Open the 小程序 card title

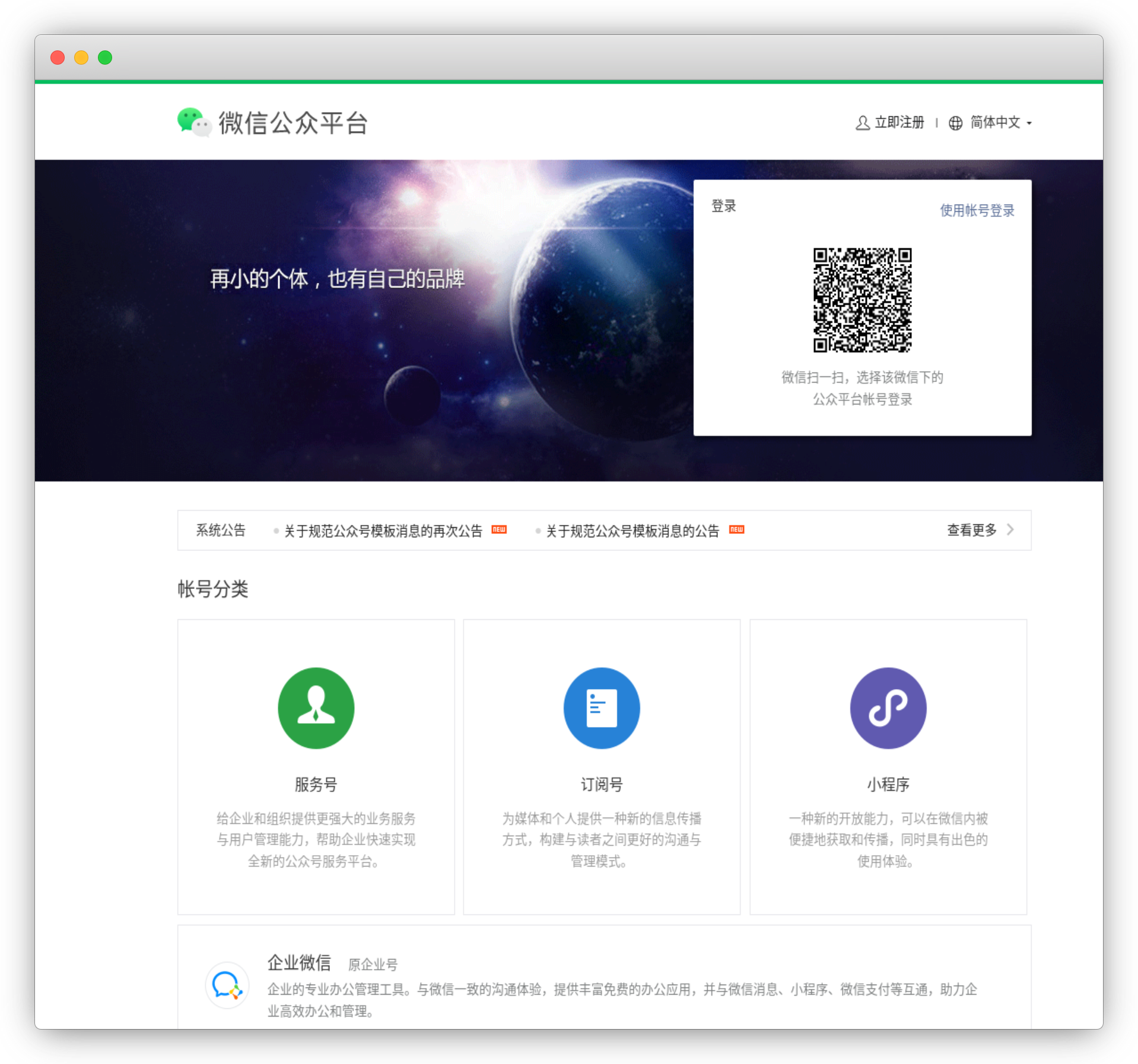(x=888, y=784)
